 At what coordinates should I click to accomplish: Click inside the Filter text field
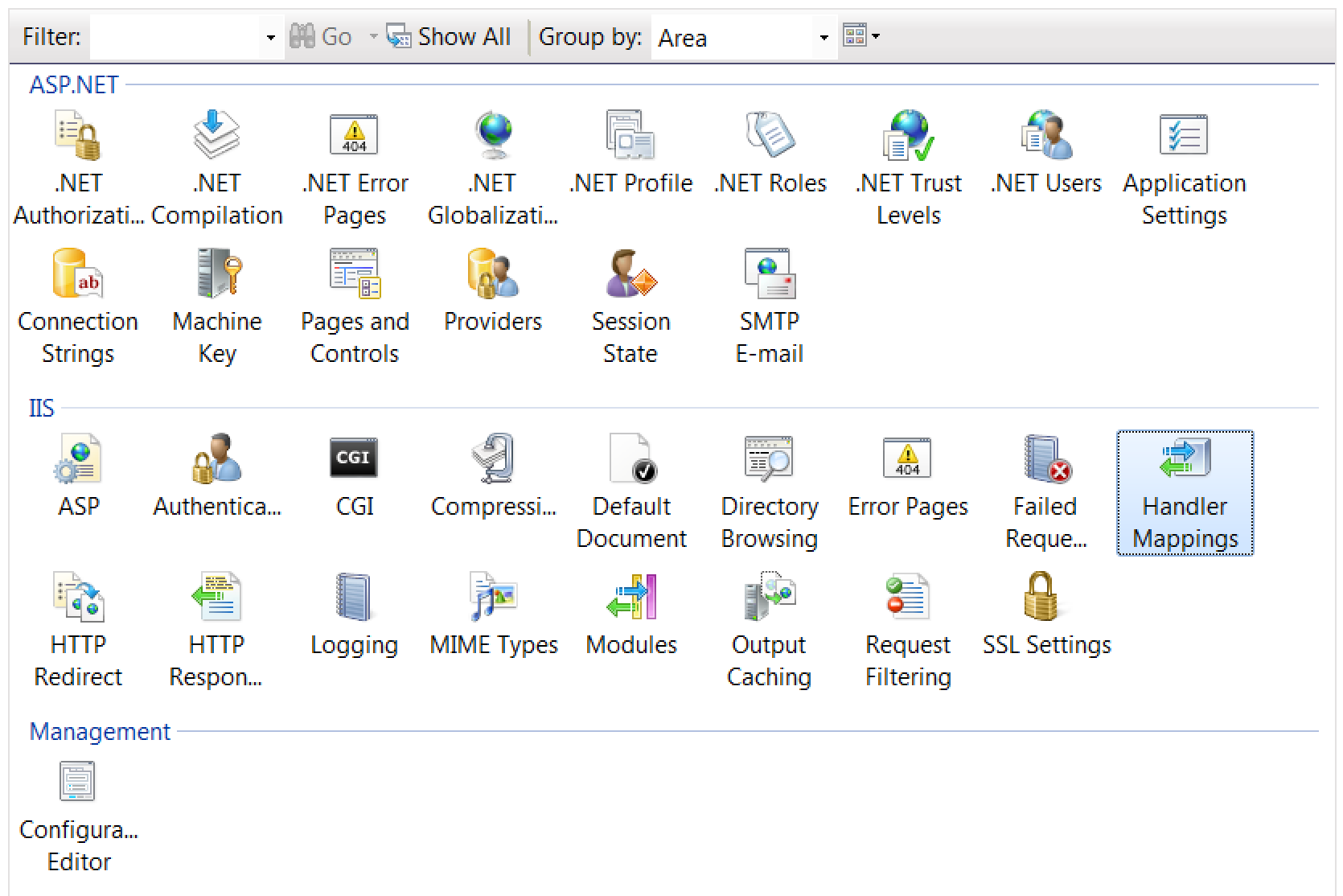pos(175,37)
